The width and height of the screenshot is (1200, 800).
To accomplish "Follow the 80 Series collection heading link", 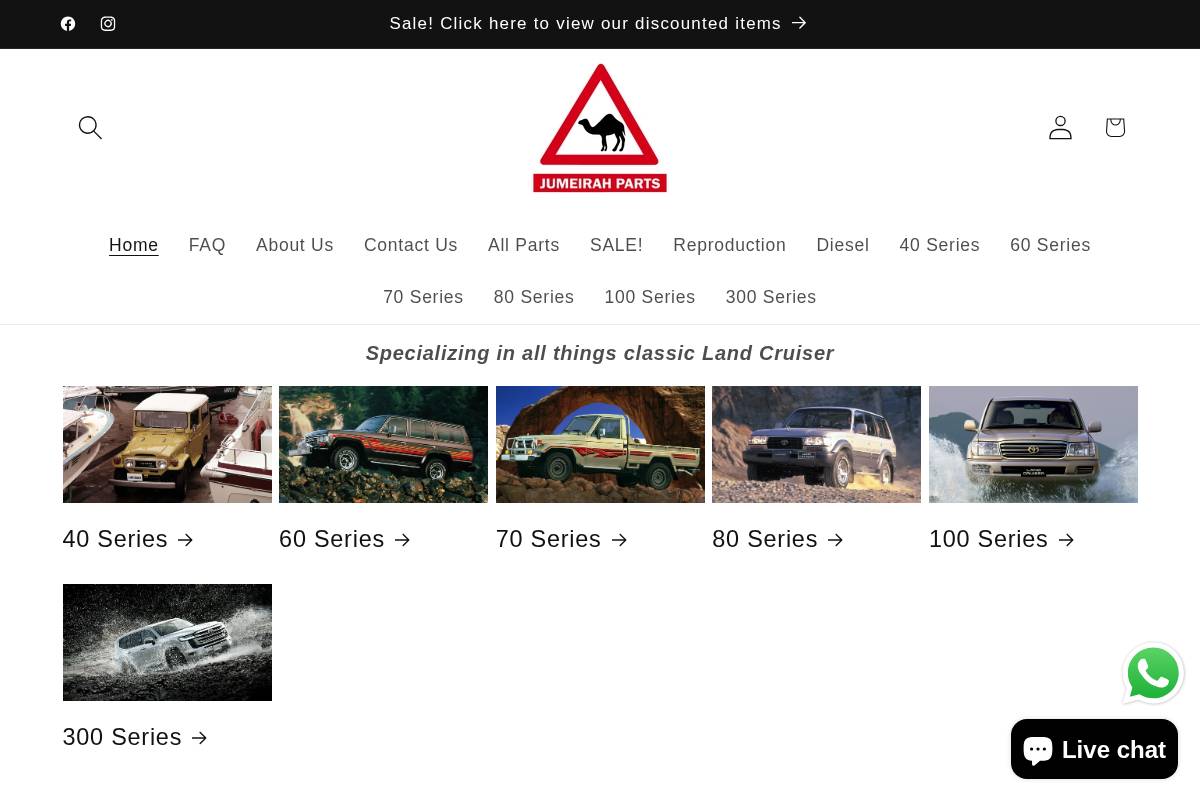I will [x=779, y=539].
